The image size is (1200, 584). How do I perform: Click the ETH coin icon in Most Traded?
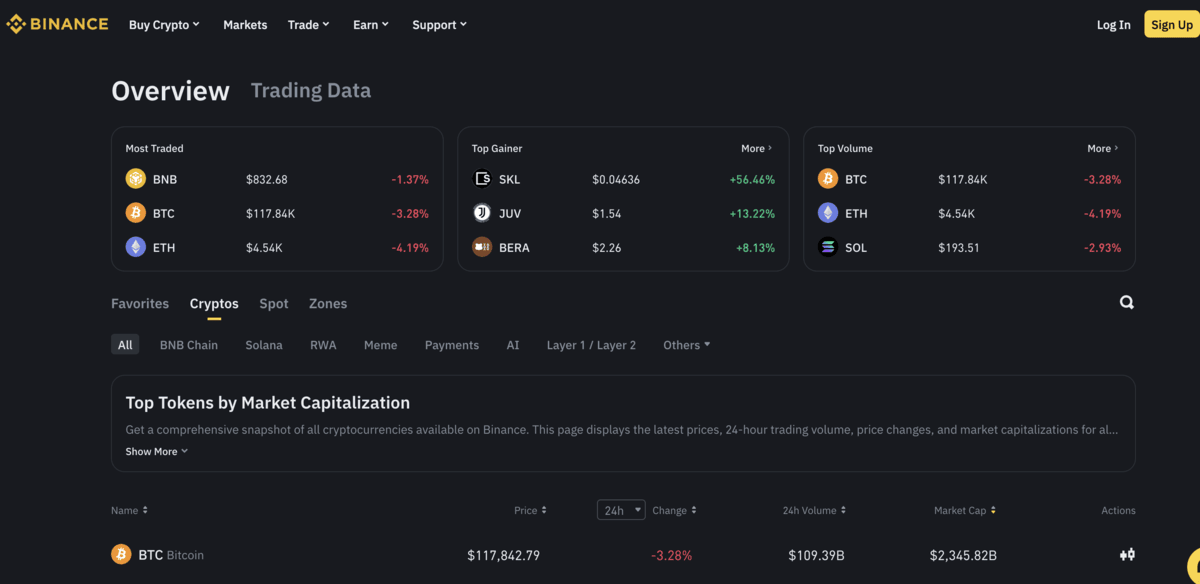click(135, 247)
